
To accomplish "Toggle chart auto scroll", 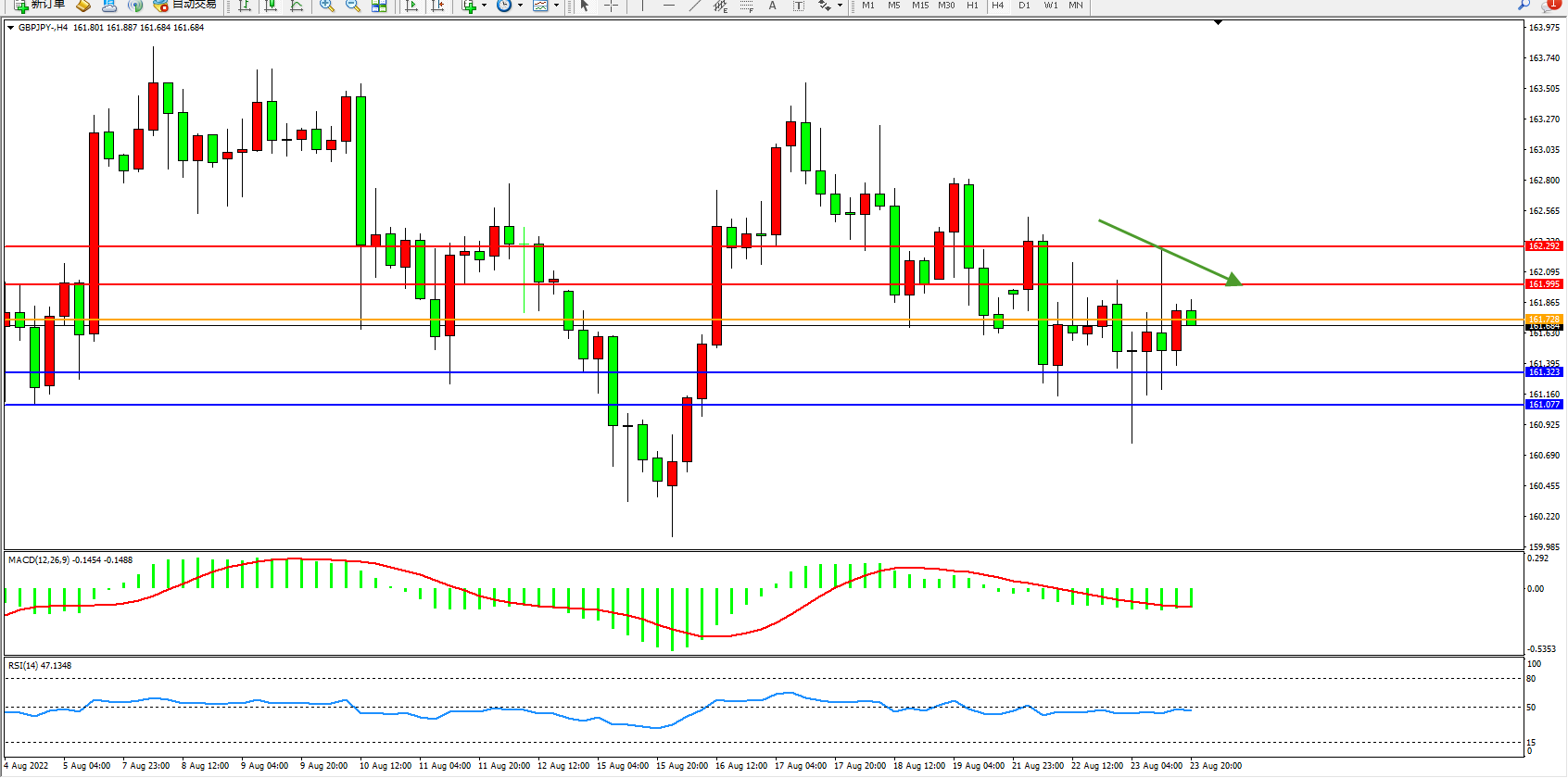I will tap(411, 6).
